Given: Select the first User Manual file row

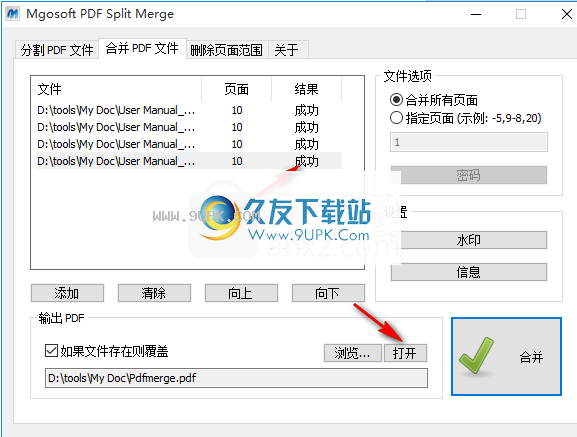Looking at the screenshot, I should click(189, 110).
